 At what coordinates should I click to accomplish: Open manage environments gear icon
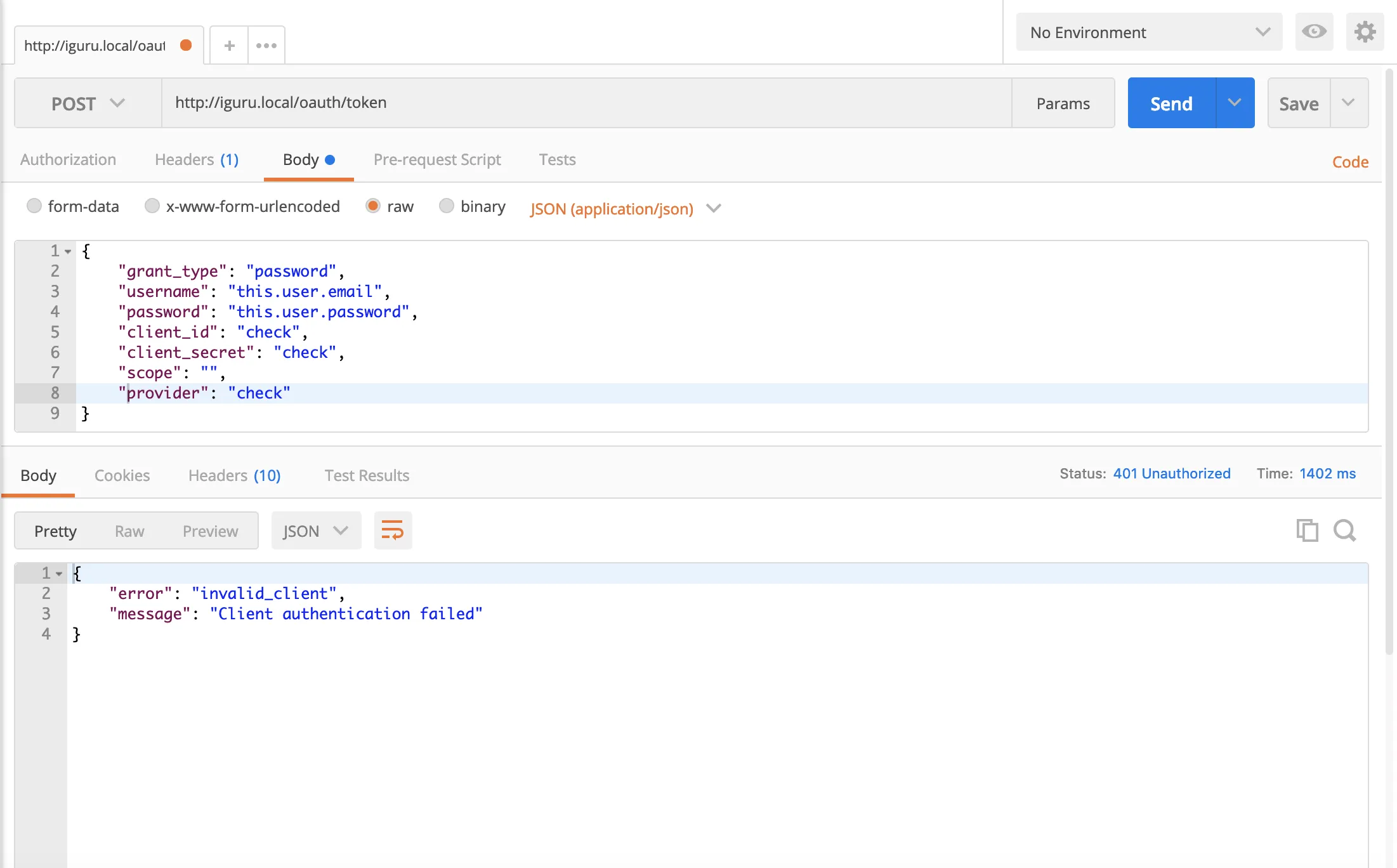pos(1365,32)
